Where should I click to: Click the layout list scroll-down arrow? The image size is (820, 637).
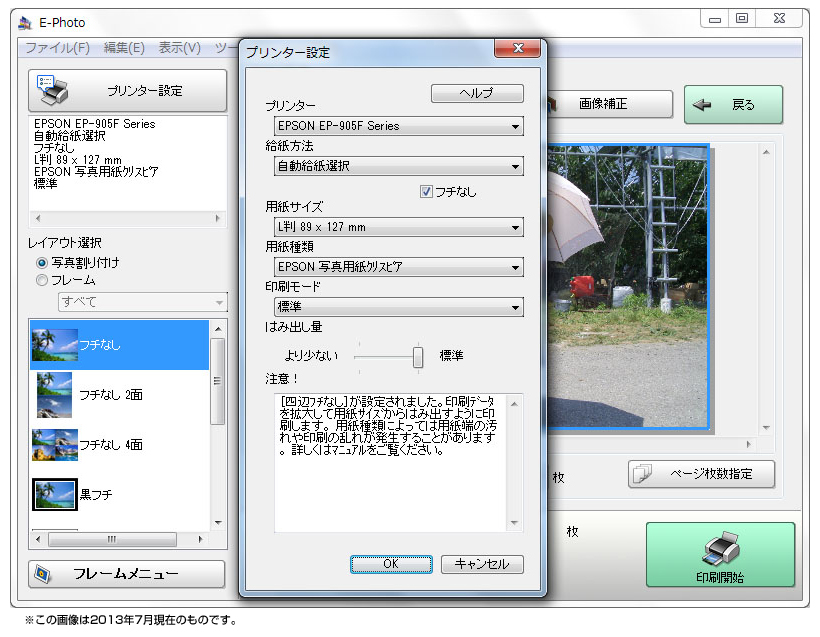click(219, 522)
